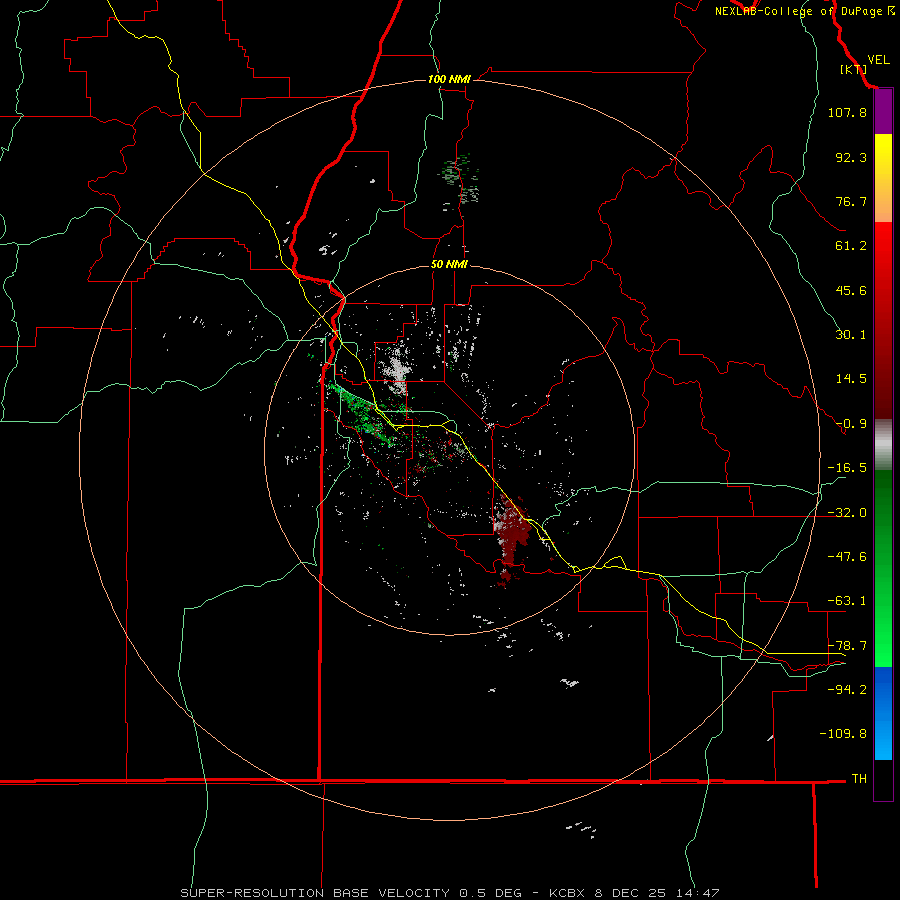Click the SUPER-RESOLUTION BASE VELOCITY caption text
The height and width of the screenshot is (900, 900).
click(315, 893)
